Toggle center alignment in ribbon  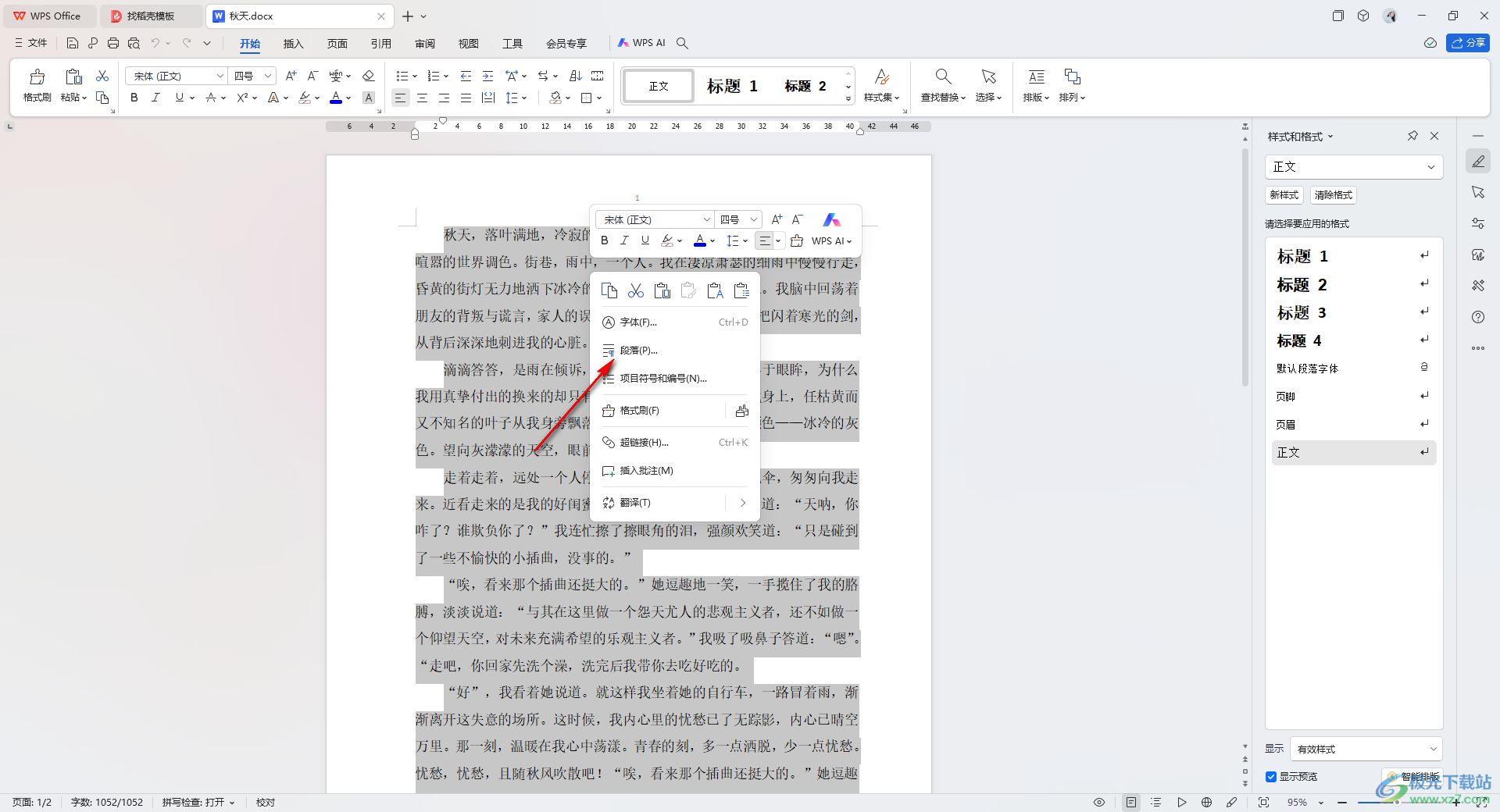coord(422,98)
